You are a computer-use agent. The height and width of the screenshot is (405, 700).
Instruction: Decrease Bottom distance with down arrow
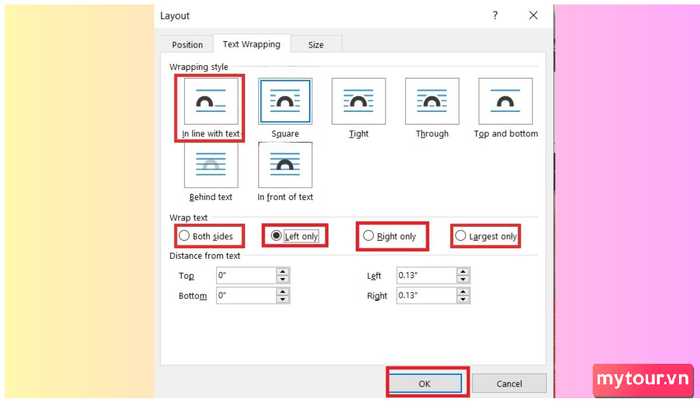[x=283, y=299]
